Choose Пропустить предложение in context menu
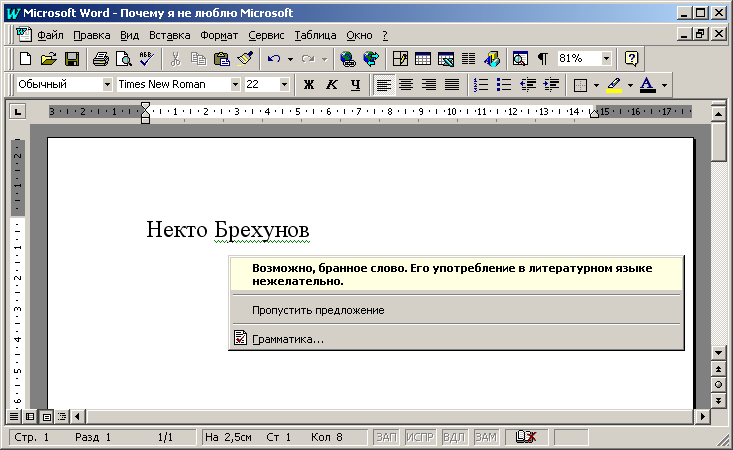 pos(317,310)
